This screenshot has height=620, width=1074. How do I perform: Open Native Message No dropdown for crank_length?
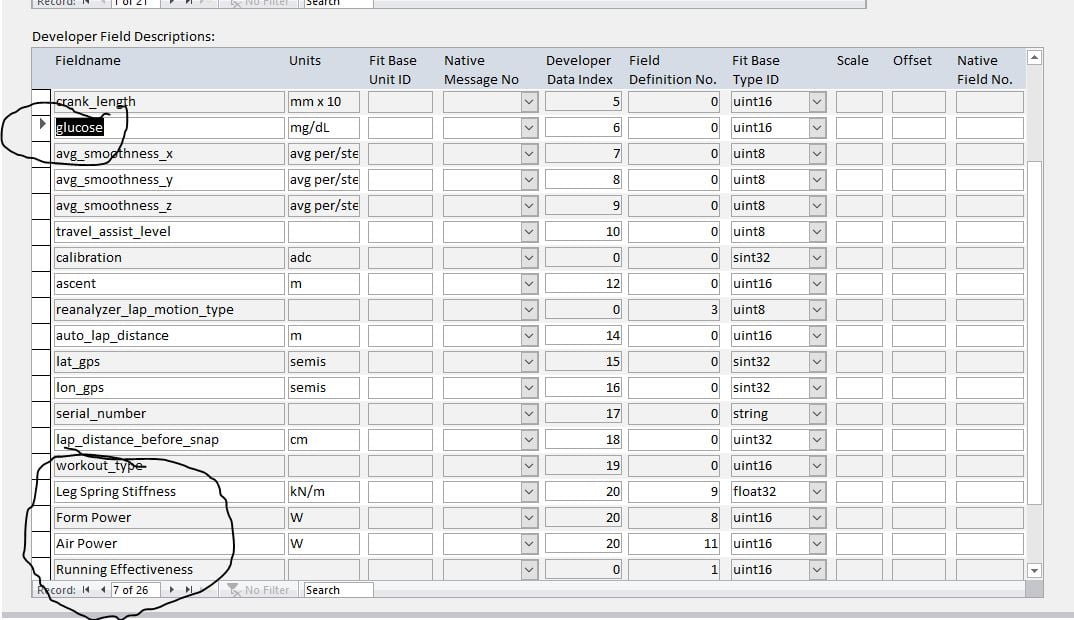(528, 102)
